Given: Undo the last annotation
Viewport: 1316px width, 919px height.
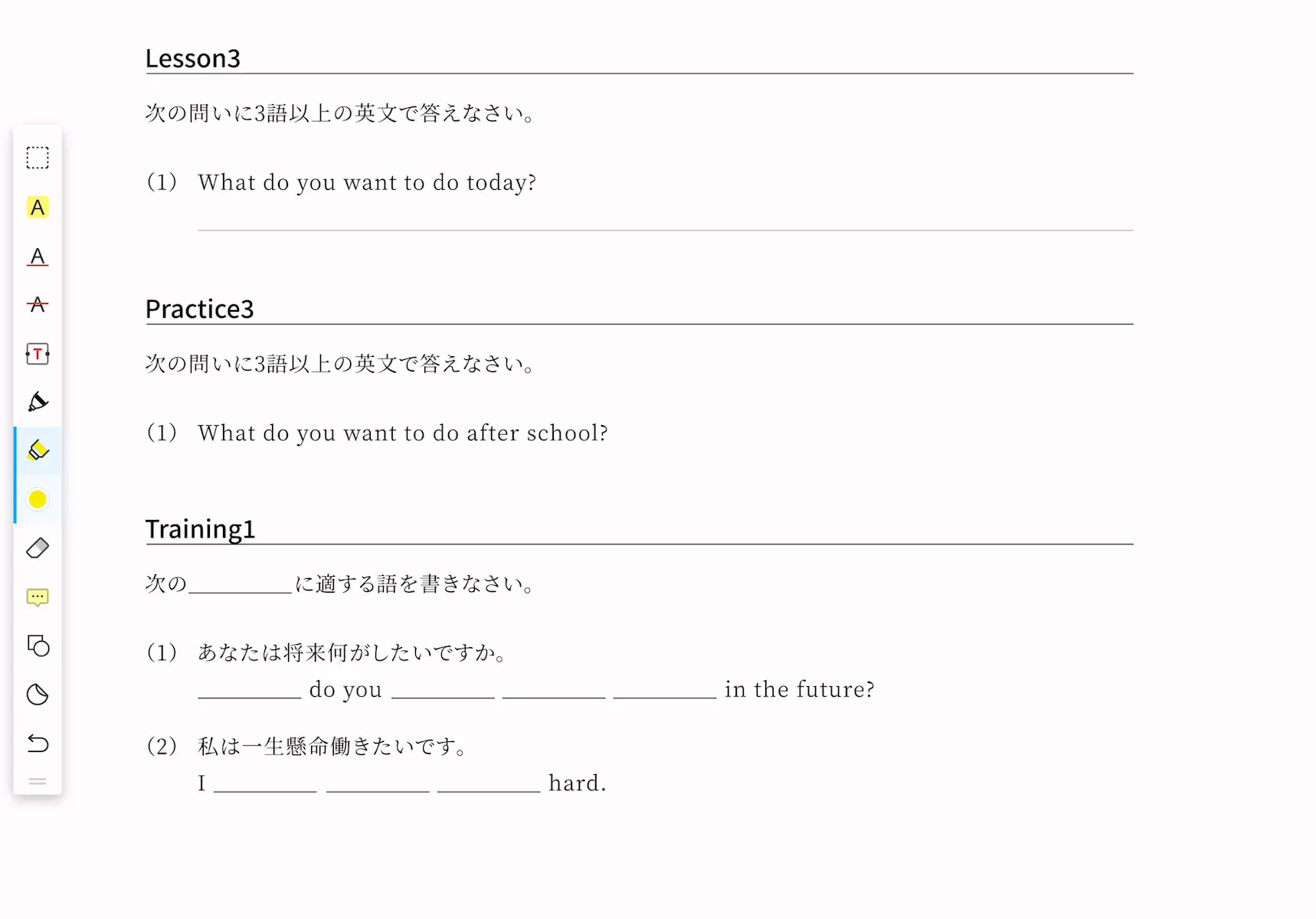Looking at the screenshot, I should [38, 744].
